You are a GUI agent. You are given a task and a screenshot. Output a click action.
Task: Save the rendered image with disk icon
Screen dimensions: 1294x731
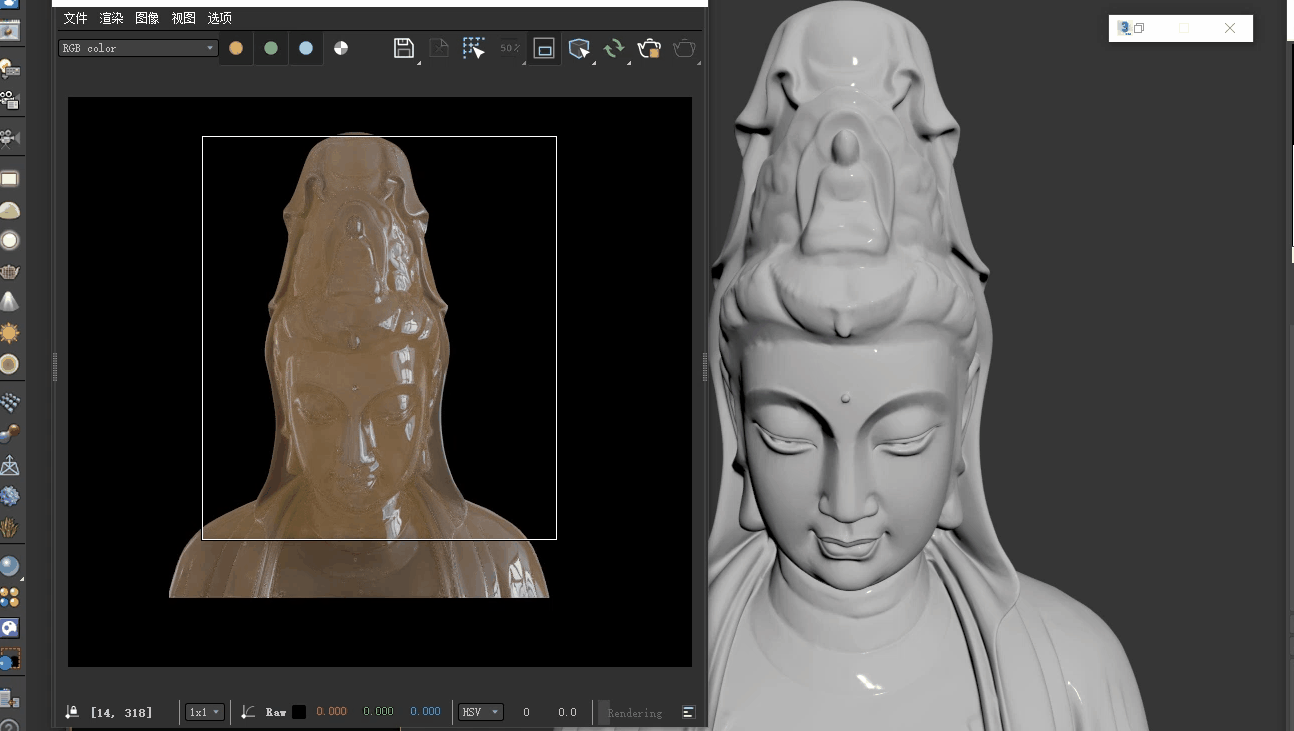pos(403,48)
